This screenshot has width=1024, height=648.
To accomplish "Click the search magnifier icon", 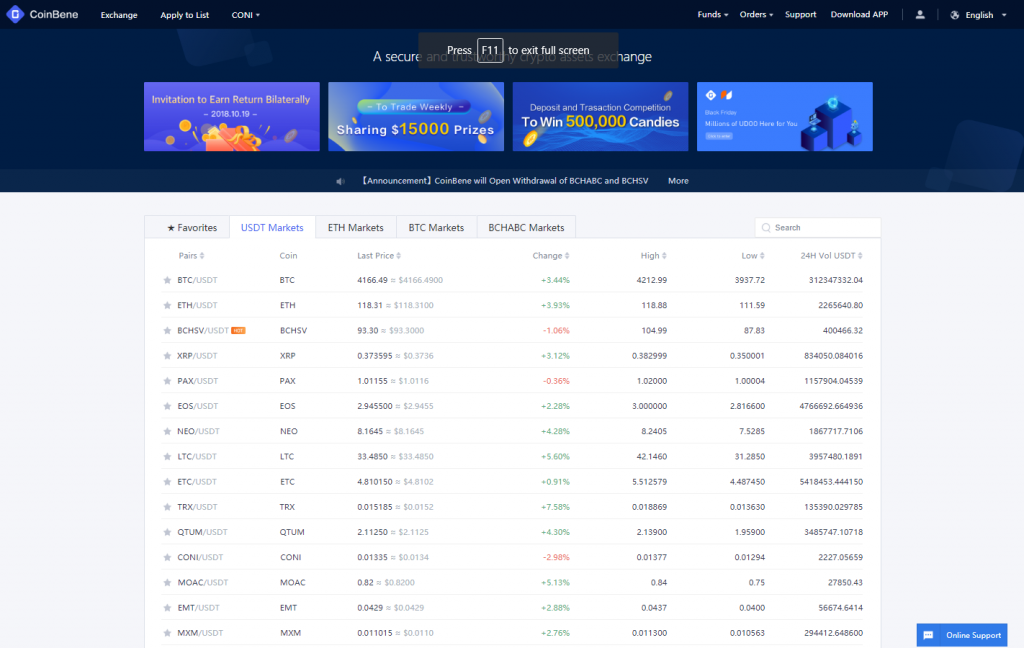I will click(x=766, y=228).
